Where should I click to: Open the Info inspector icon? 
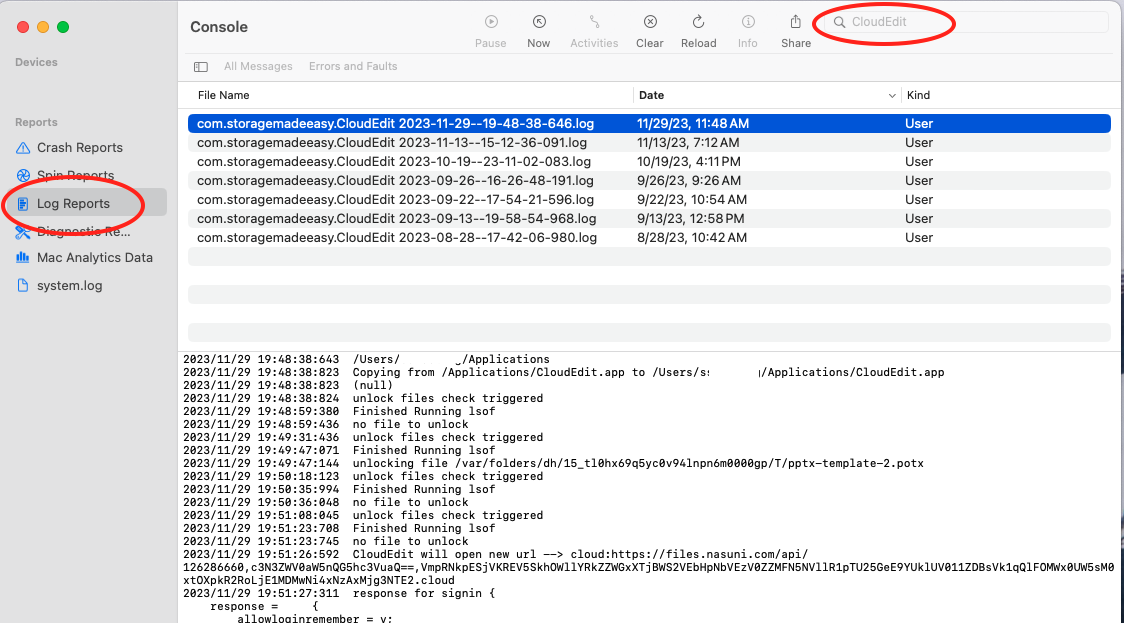747,22
